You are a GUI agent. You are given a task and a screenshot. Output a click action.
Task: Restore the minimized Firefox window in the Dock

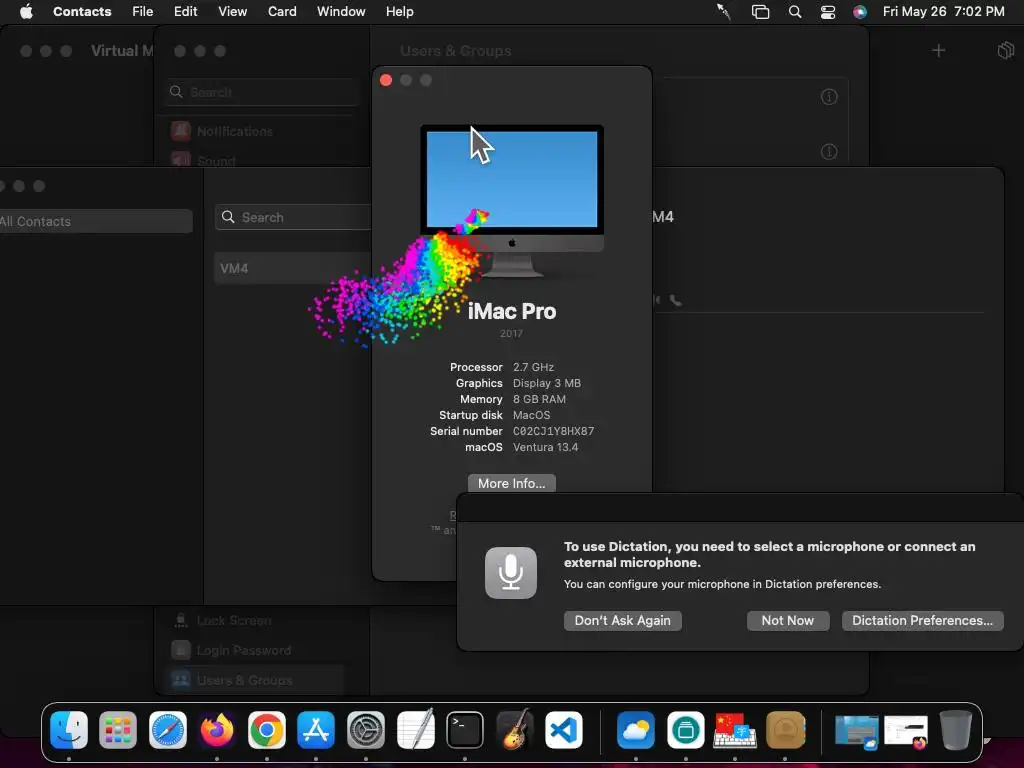tap(906, 731)
